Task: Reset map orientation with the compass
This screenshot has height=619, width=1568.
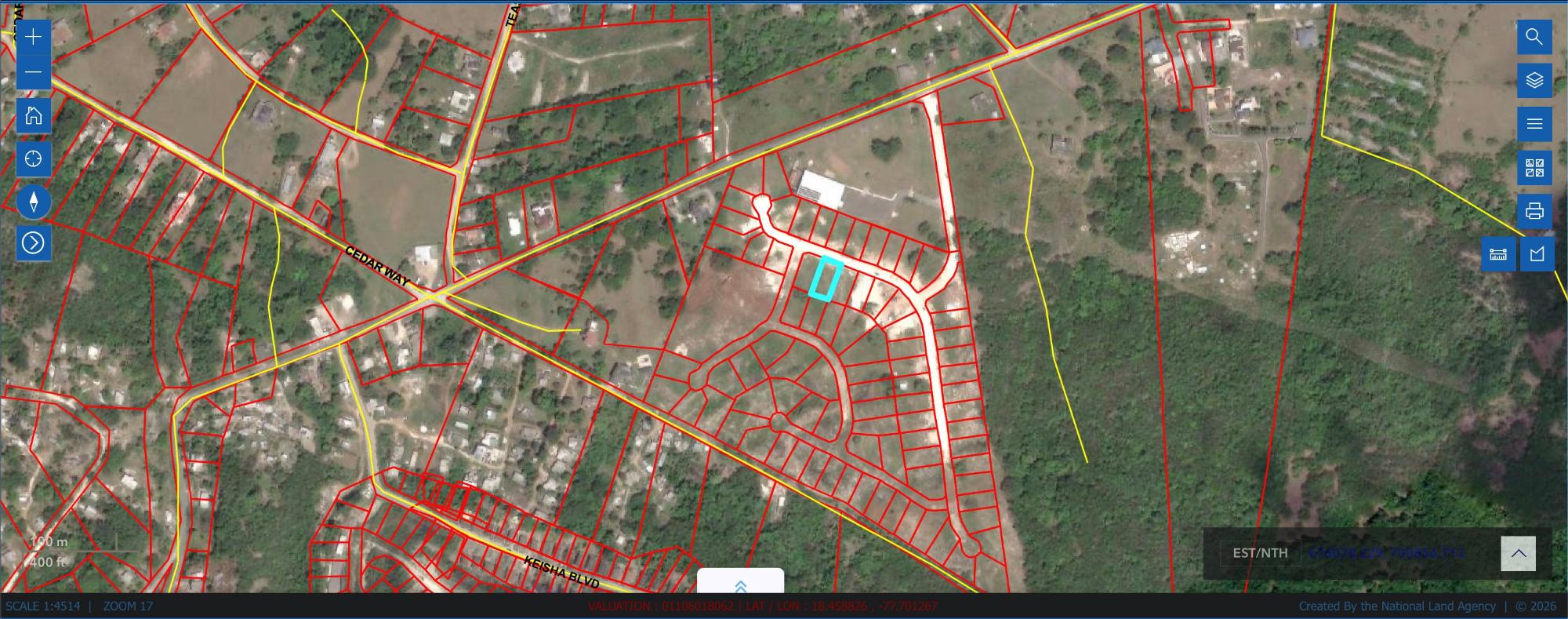Action: pyautogui.click(x=33, y=202)
